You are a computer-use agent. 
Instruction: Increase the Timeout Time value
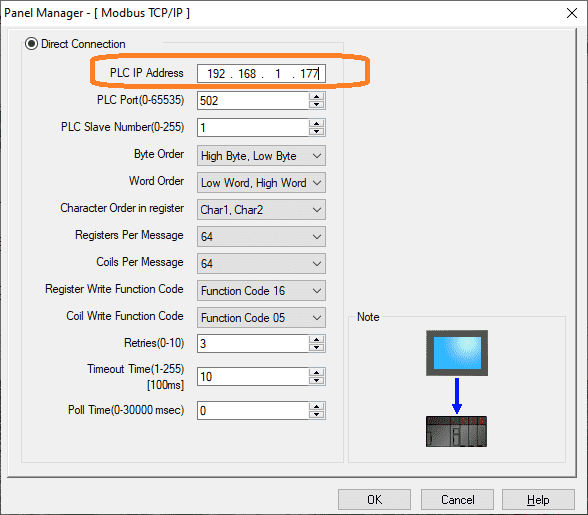pyautogui.click(x=317, y=372)
